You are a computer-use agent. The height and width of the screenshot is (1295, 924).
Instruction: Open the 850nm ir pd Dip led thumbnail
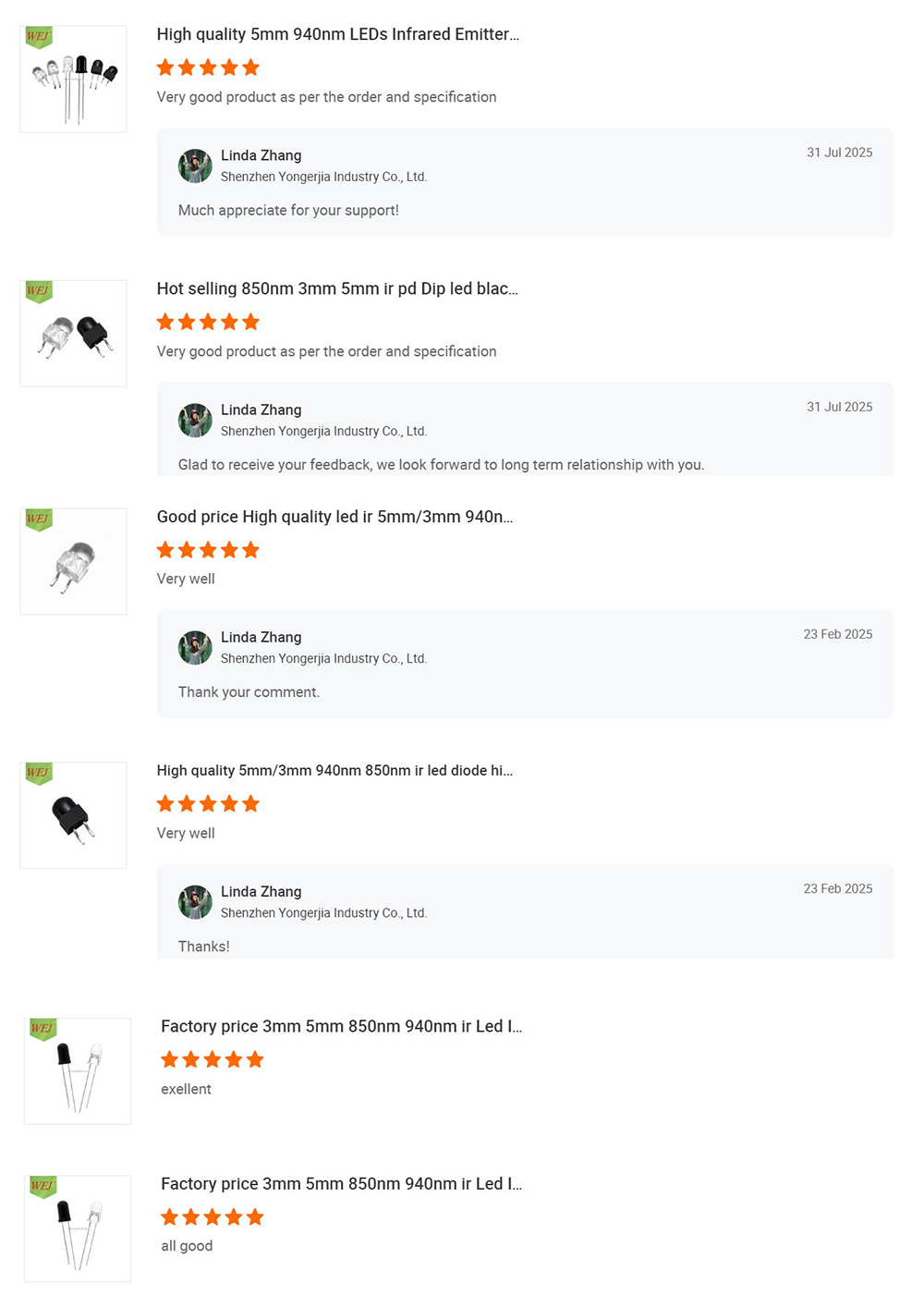(x=73, y=333)
